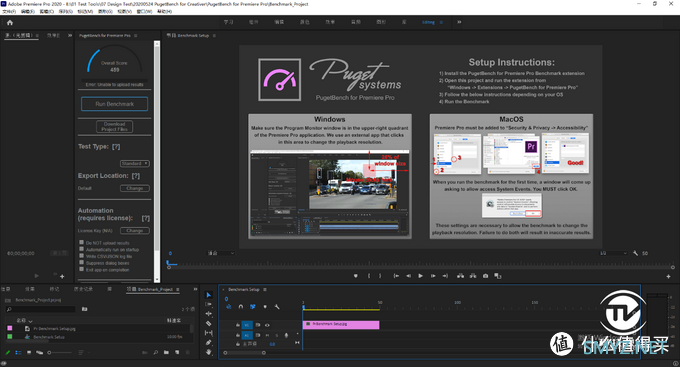This screenshot has height=367, width=680.
Task: Expand source panel group overflow arrows
Action: point(70,36)
